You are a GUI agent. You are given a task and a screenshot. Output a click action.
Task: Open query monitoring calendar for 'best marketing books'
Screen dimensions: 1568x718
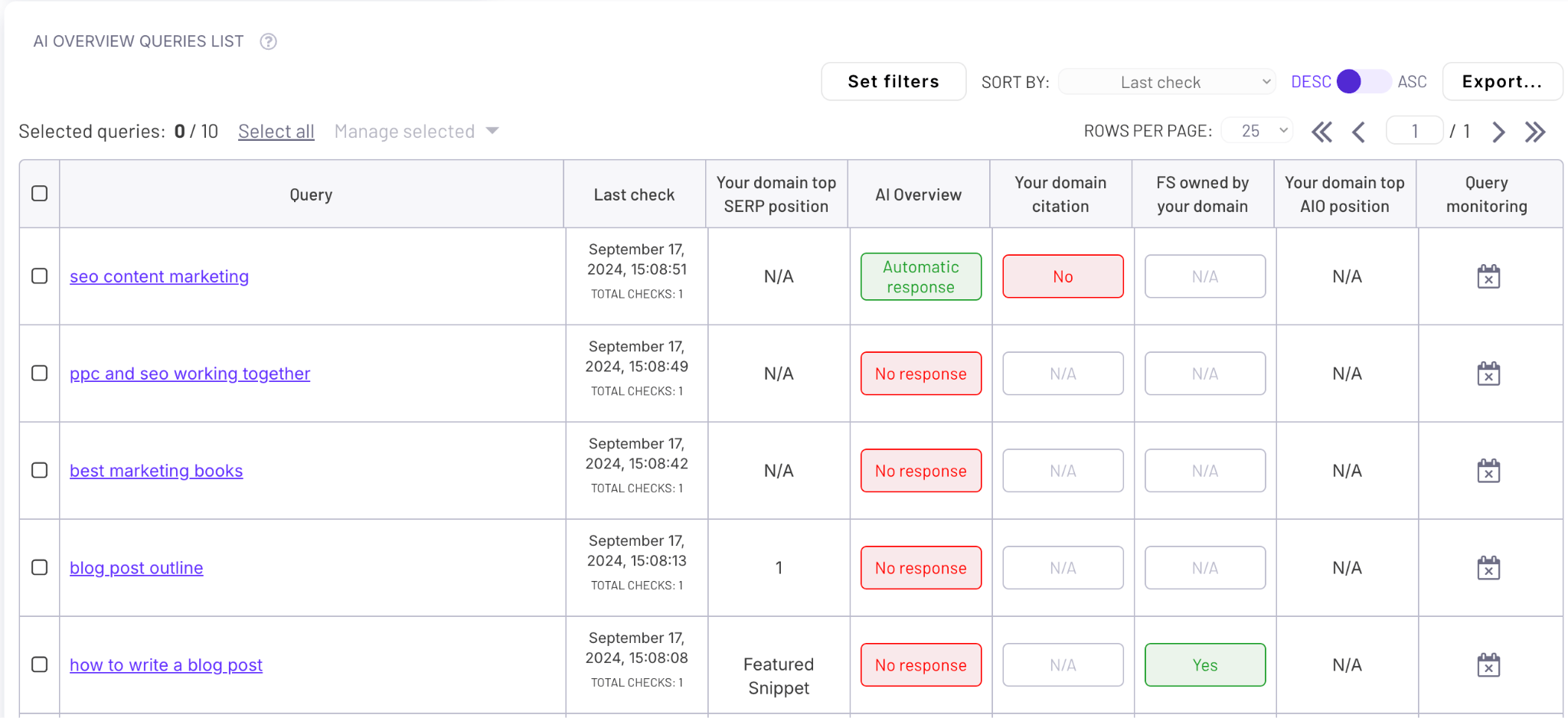(1488, 471)
